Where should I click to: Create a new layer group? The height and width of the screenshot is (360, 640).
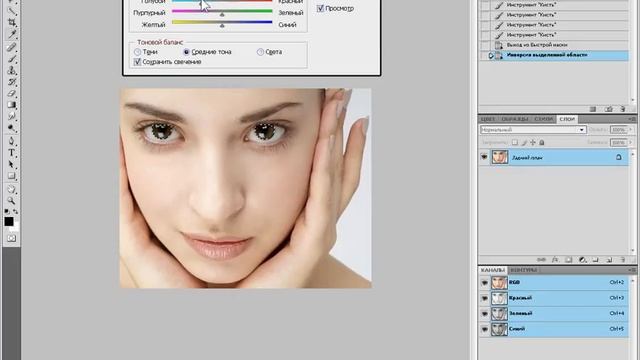(x=596, y=260)
